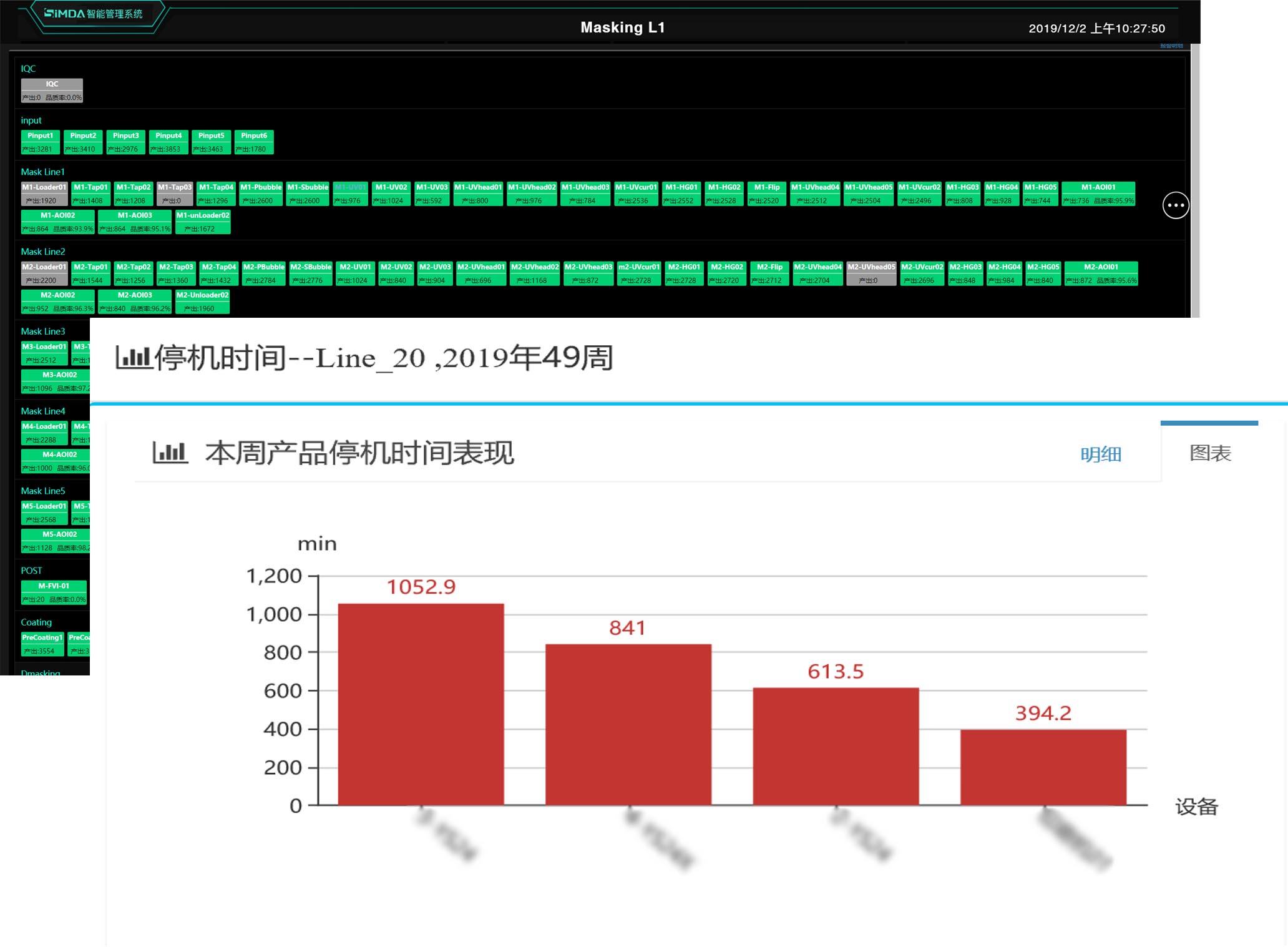Click the tallest red bar labeled 1052.9
This screenshot has width=1288, height=947.
[421, 704]
